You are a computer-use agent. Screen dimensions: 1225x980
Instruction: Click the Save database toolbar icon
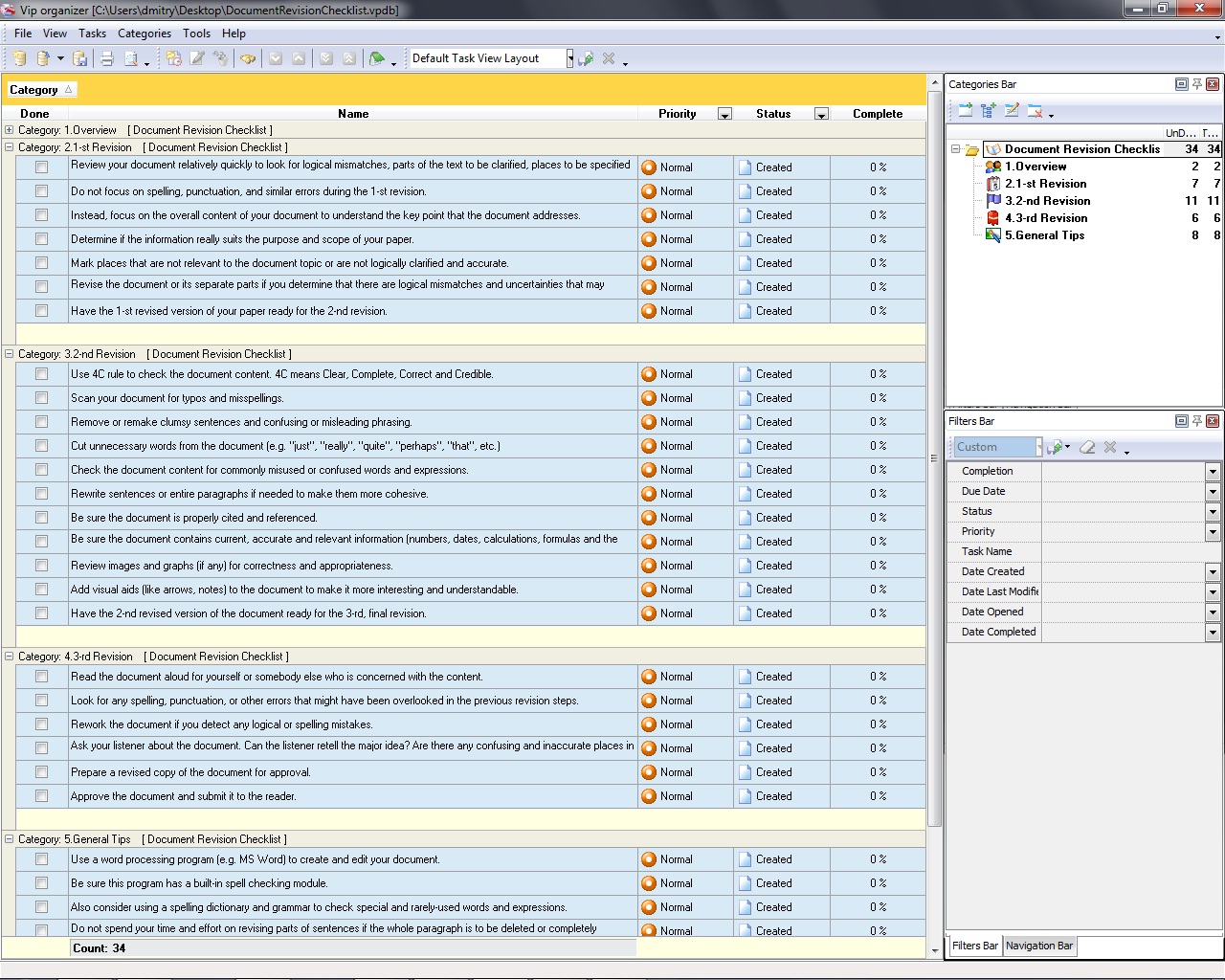80,58
